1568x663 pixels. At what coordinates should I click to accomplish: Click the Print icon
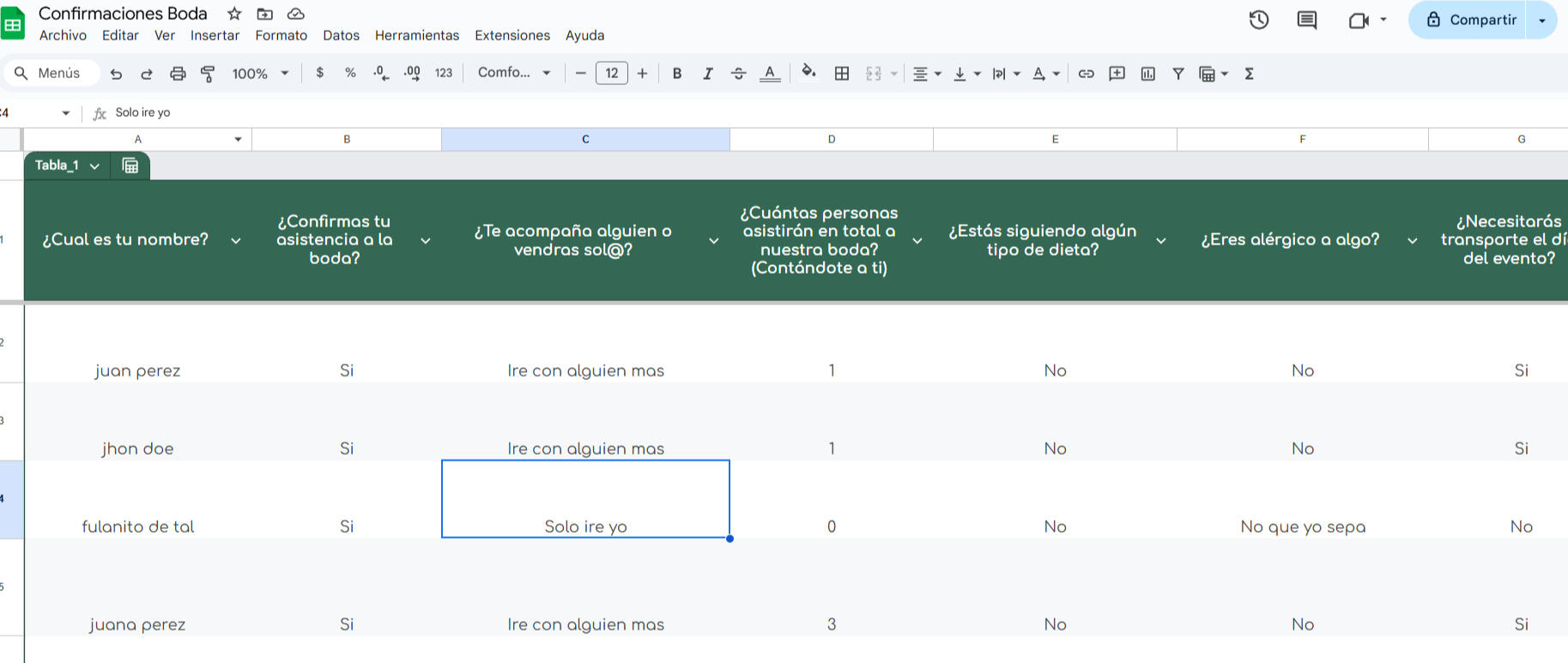178,74
